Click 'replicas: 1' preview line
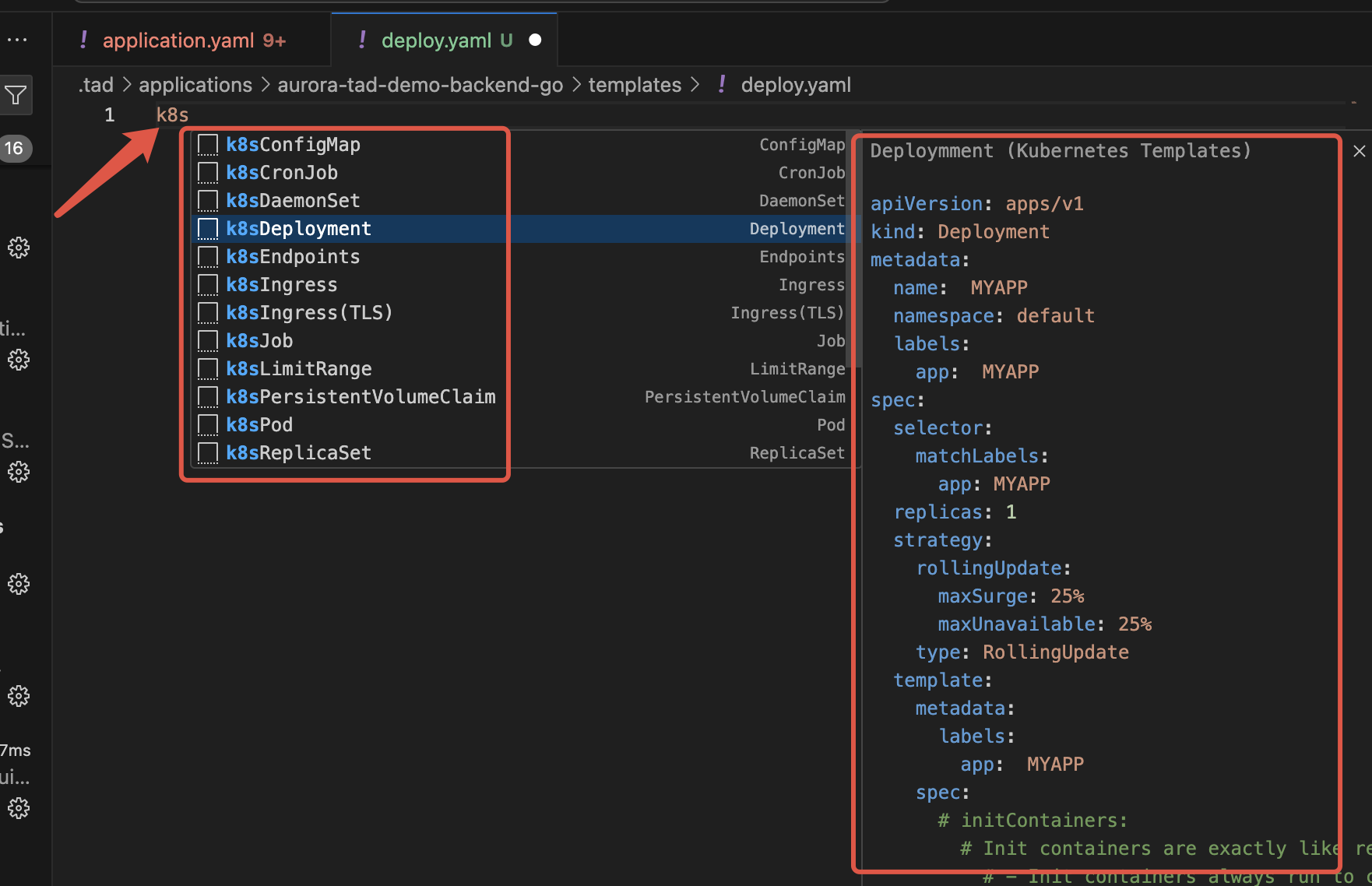The width and height of the screenshot is (1372, 886). click(955, 512)
